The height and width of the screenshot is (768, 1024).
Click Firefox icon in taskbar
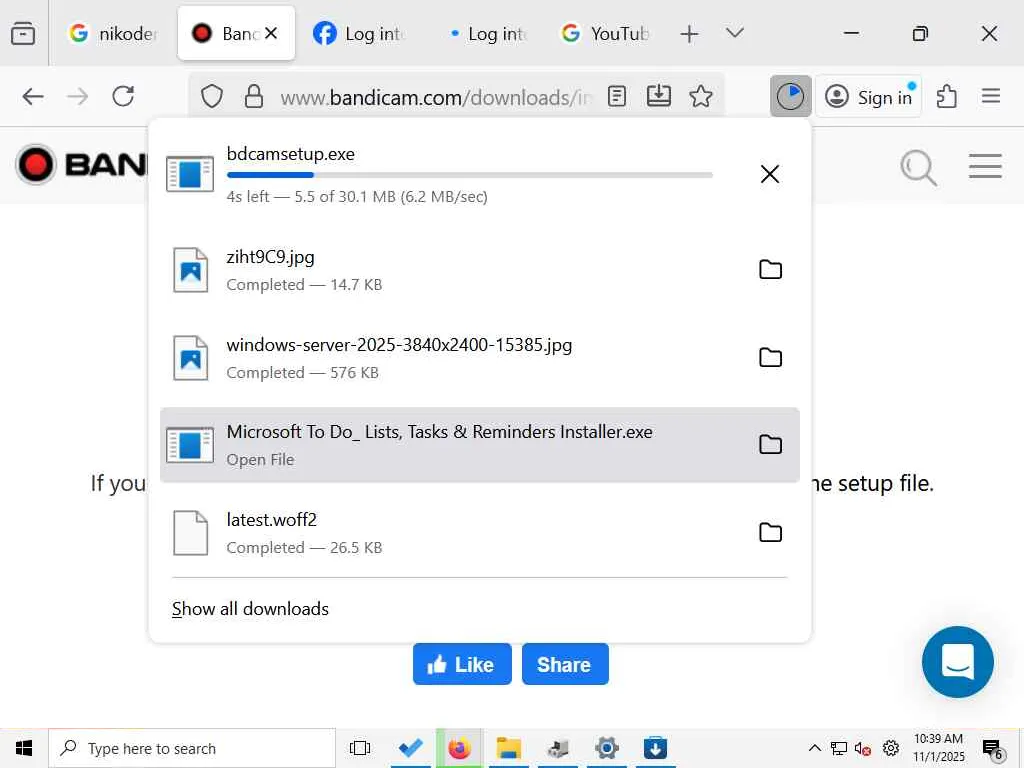point(459,748)
